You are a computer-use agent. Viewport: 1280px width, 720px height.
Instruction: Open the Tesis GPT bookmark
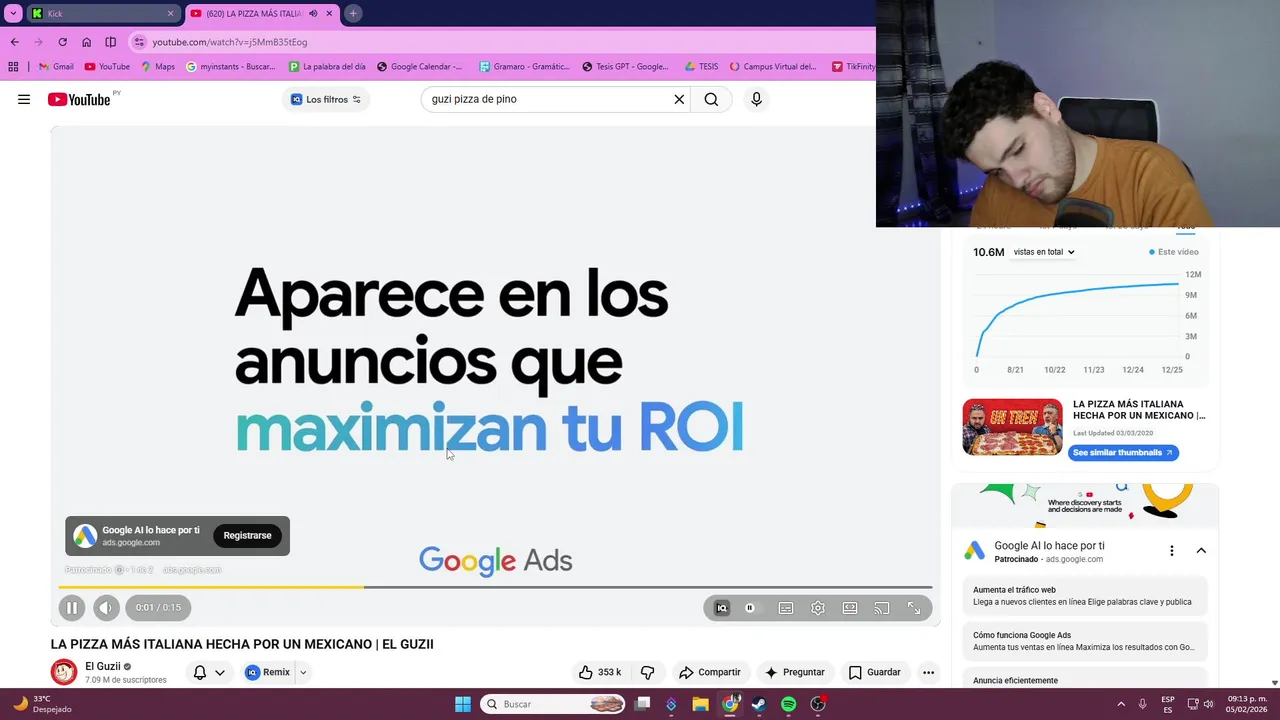pos(626,67)
